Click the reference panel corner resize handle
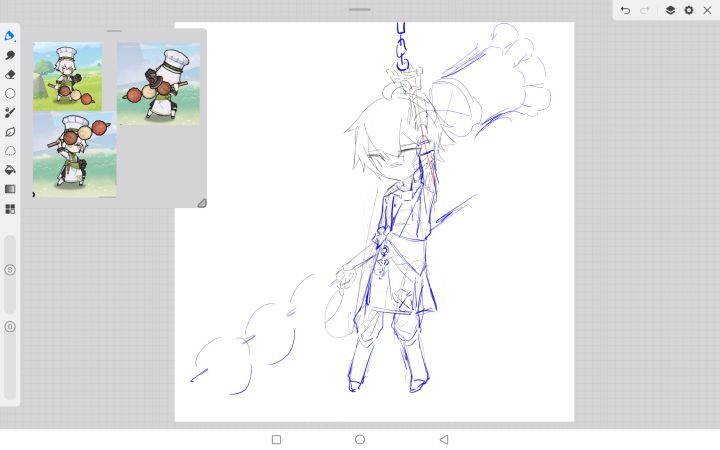 click(202, 203)
